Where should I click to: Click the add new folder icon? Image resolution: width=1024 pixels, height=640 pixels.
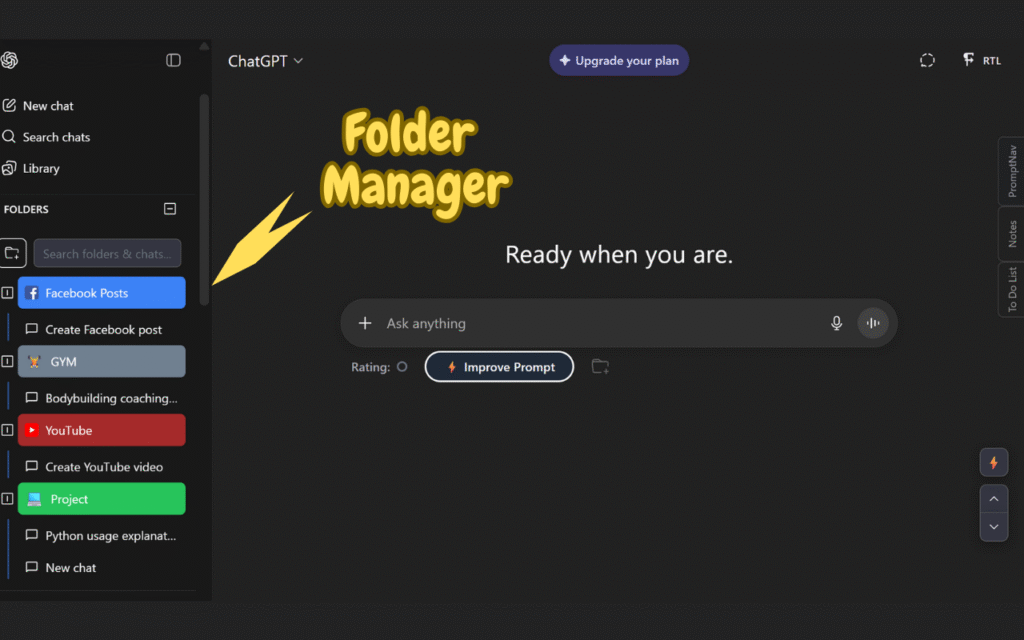point(12,253)
